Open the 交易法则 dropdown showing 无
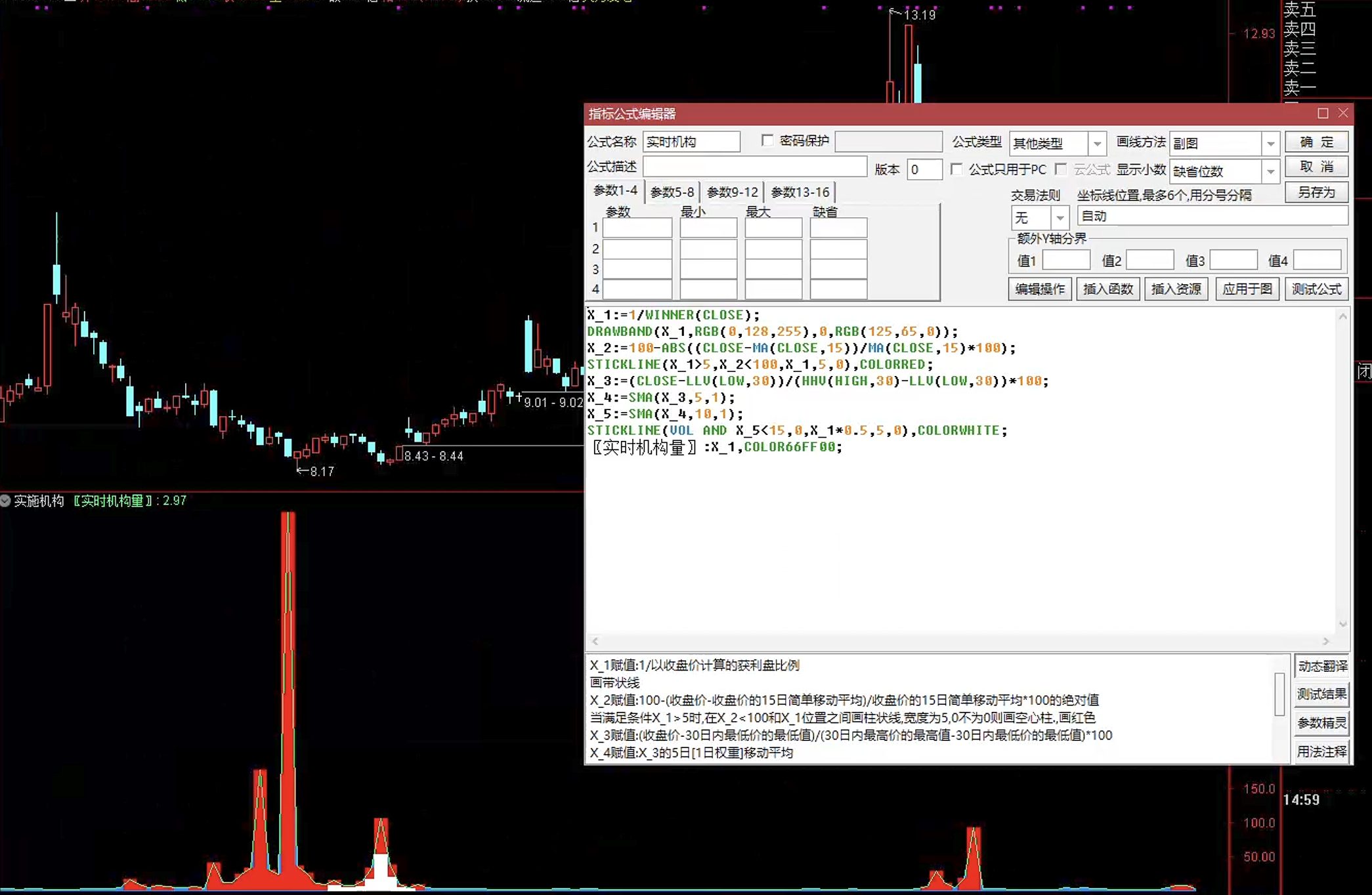Image resolution: width=1372 pixels, height=895 pixels. tap(1060, 217)
